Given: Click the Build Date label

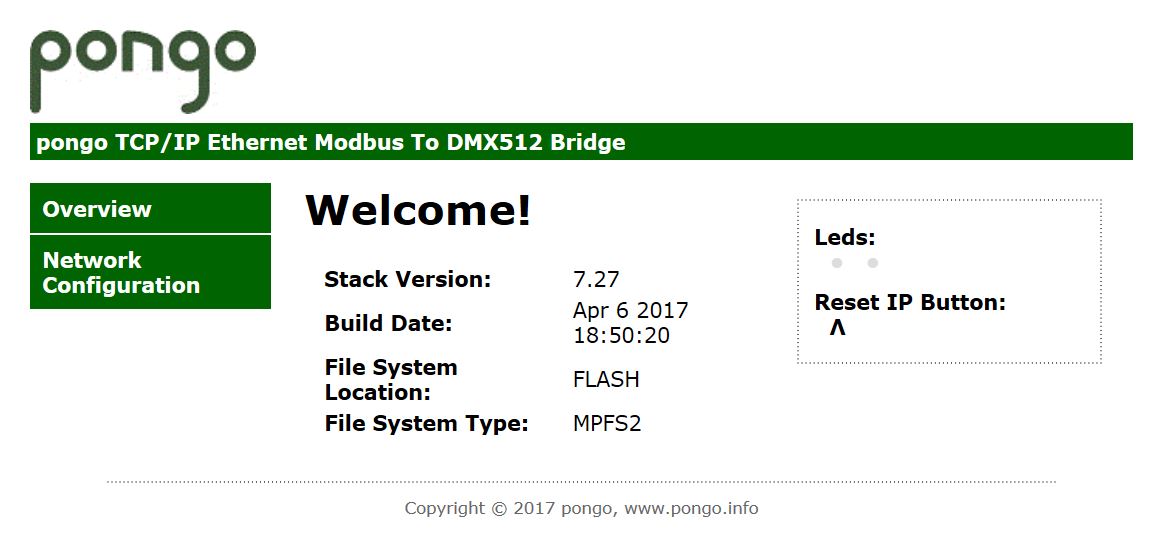Looking at the screenshot, I should 388,324.
